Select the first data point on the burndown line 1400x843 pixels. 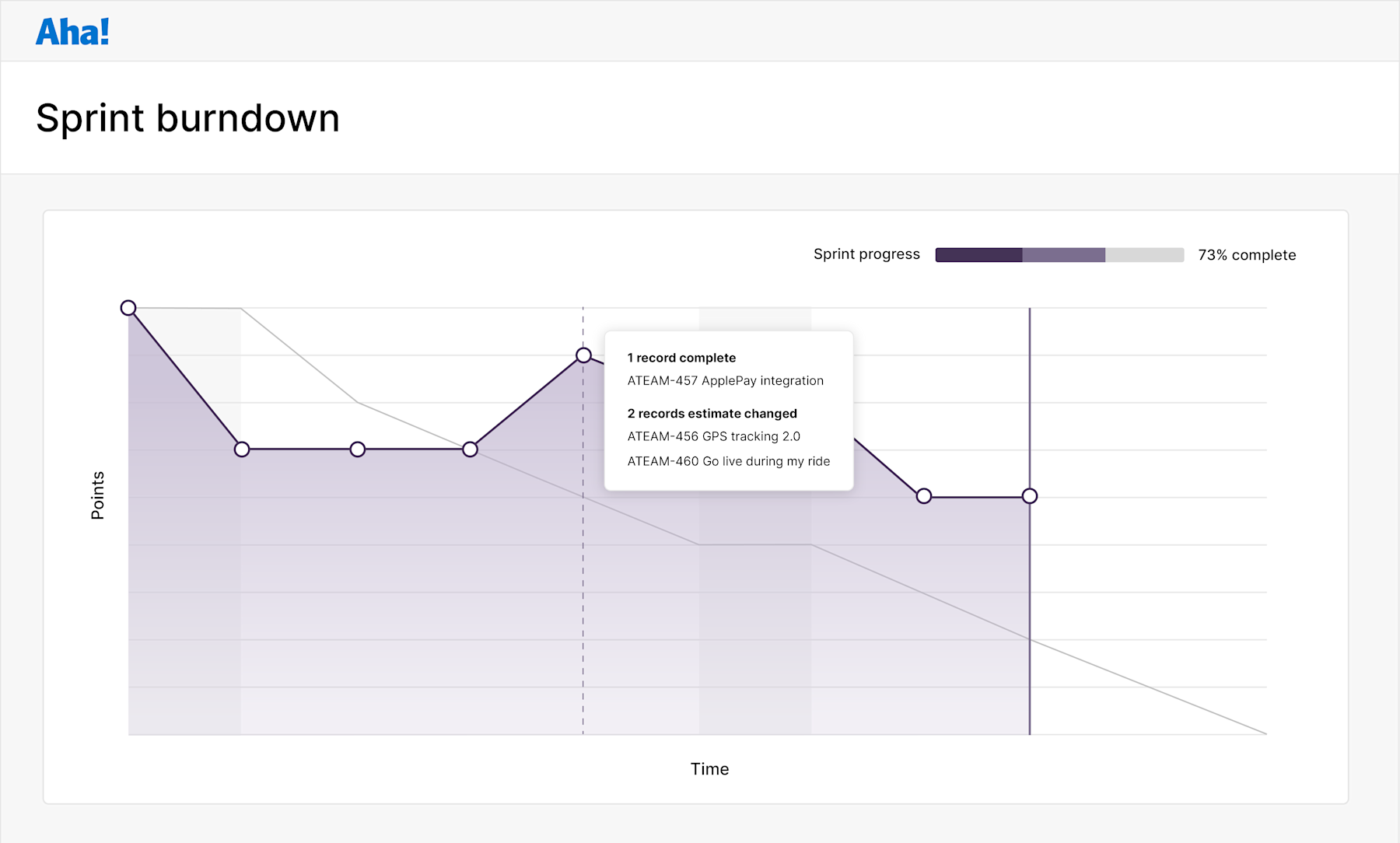(x=128, y=308)
